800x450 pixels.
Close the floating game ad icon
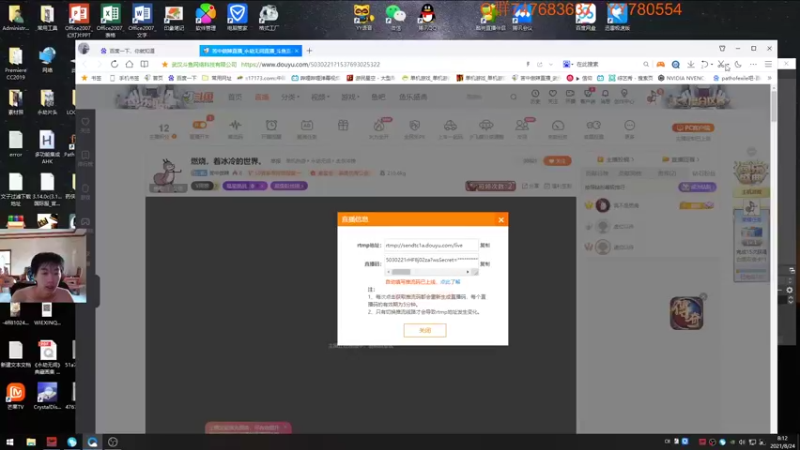click(x=703, y=296)
